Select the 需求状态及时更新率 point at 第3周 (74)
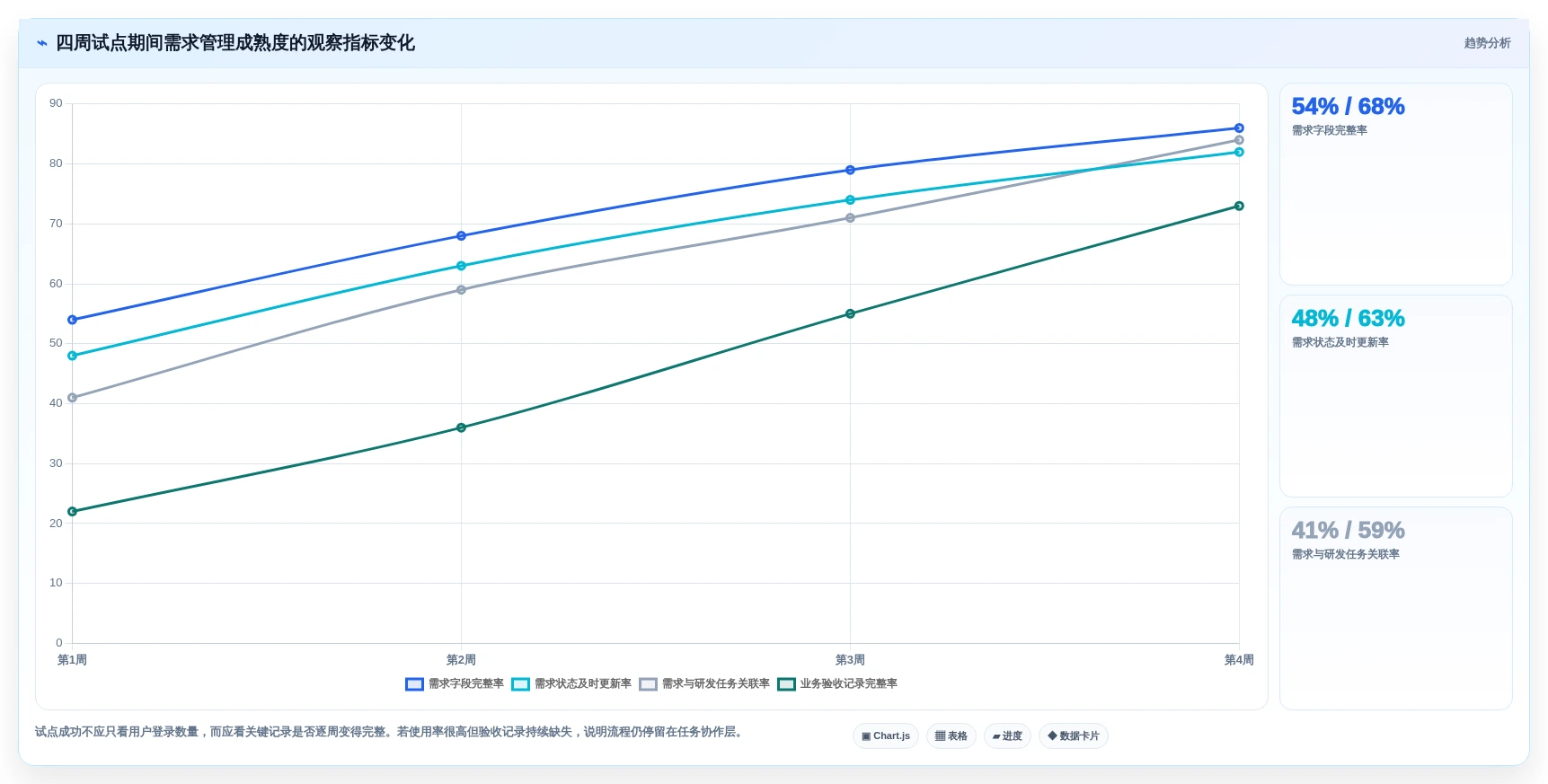Screen dimensions: 1548x784 click(x=850, y=200)
